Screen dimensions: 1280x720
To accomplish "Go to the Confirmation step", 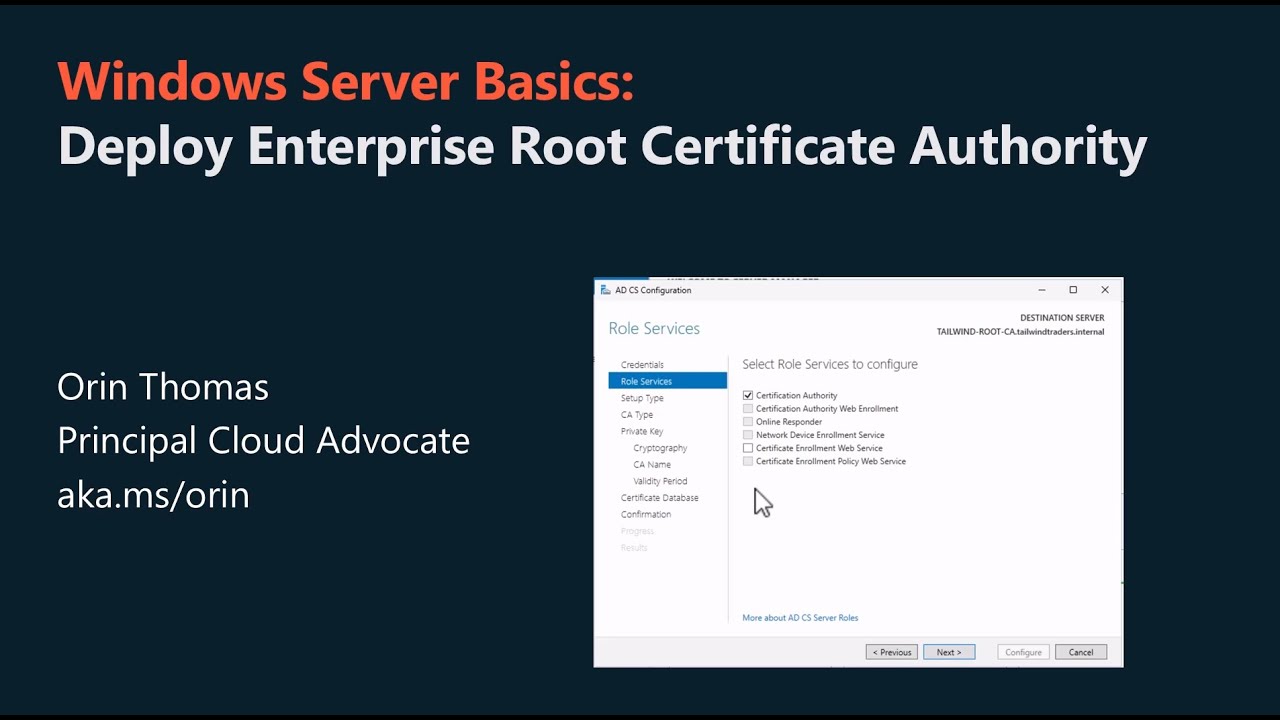I will point(646,514).
